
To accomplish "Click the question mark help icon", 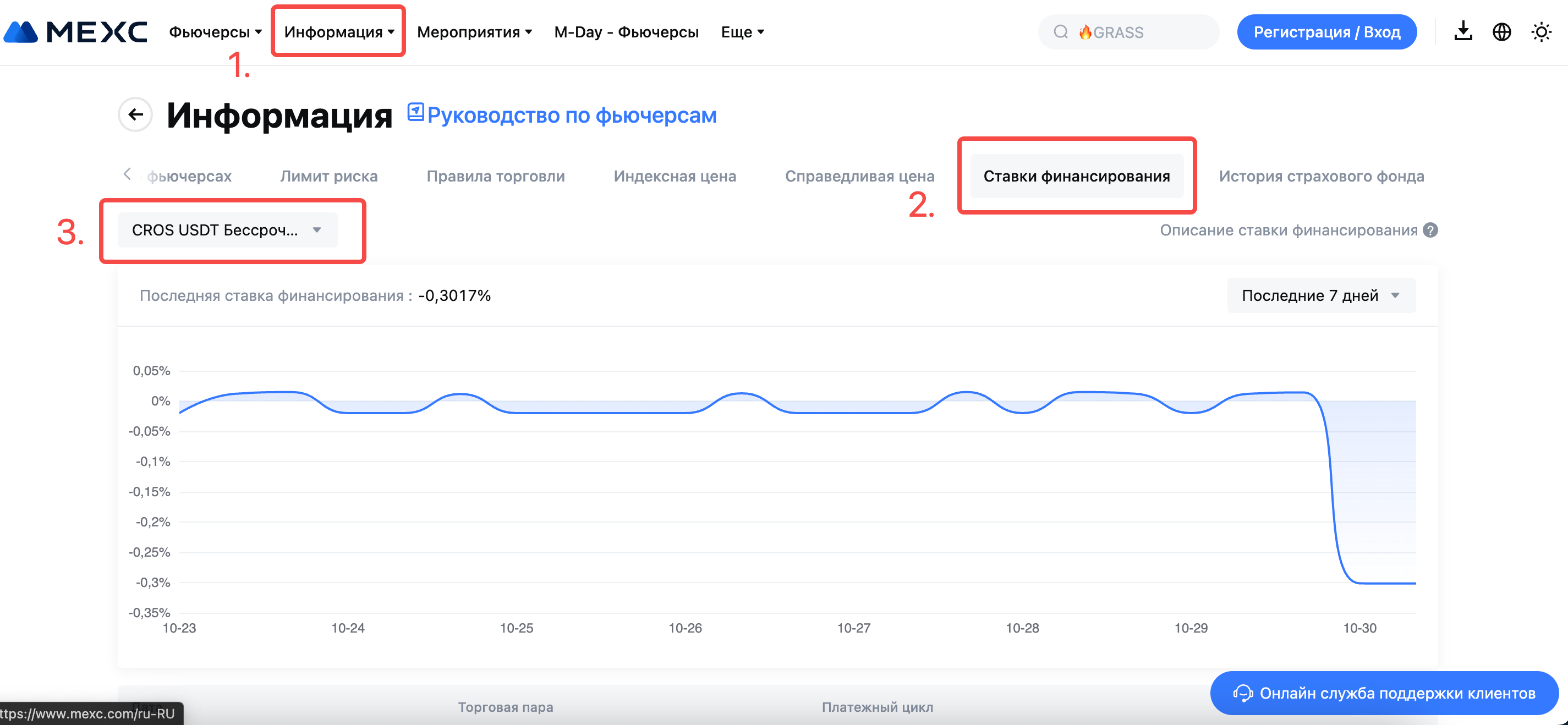I will click(x=1430, y=230).
